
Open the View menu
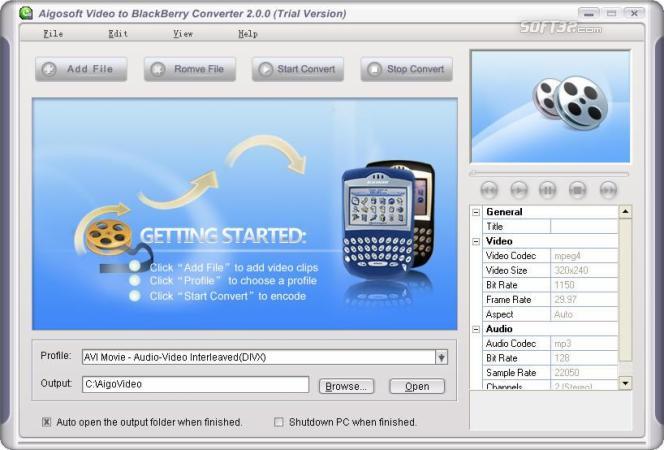tap(183, 34)
